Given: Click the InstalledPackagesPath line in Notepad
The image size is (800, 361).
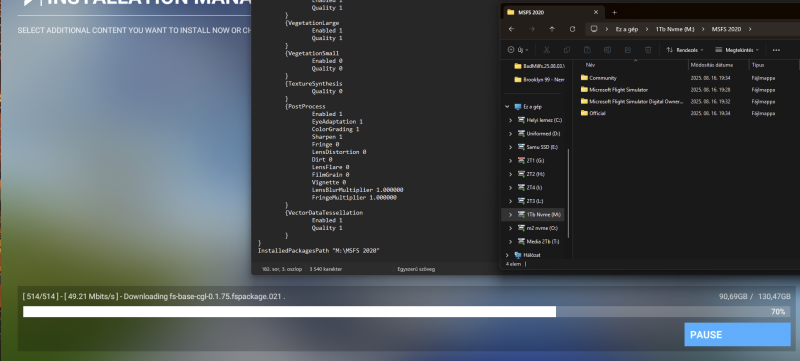Looking at the screenshot, I should point(319,251).
